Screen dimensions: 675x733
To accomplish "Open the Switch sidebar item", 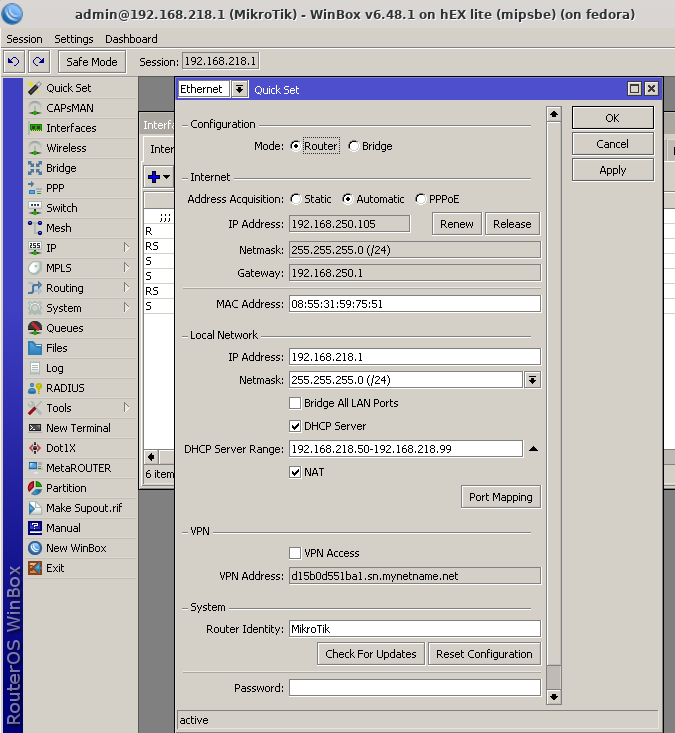I will tap(80, 208).
